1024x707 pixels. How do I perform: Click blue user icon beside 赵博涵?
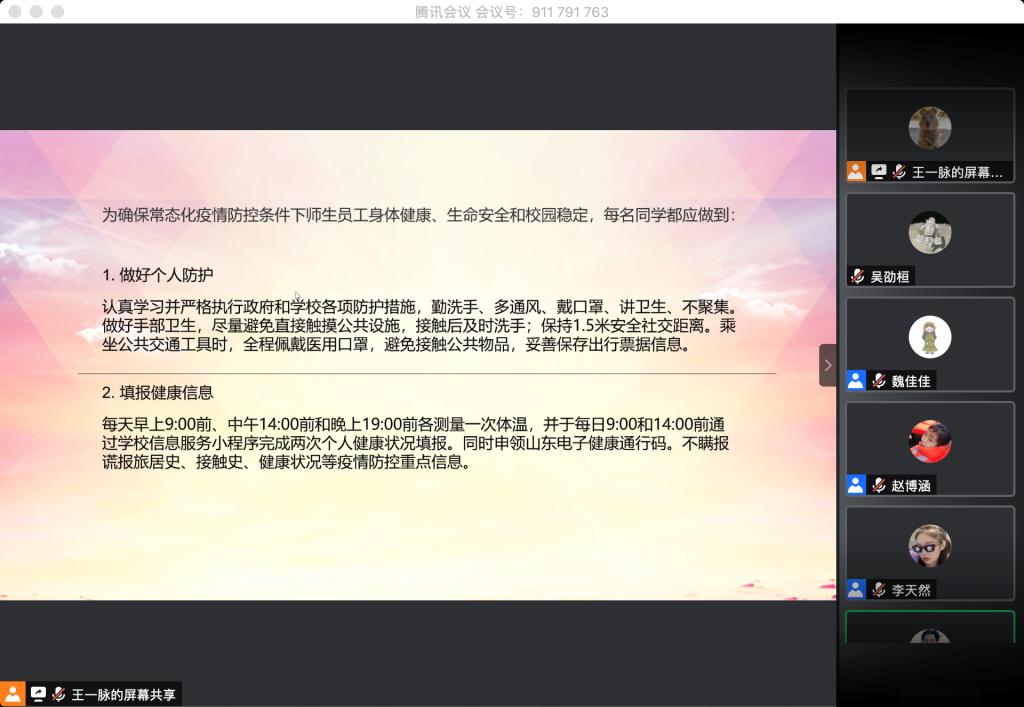[x=856, y=485]
